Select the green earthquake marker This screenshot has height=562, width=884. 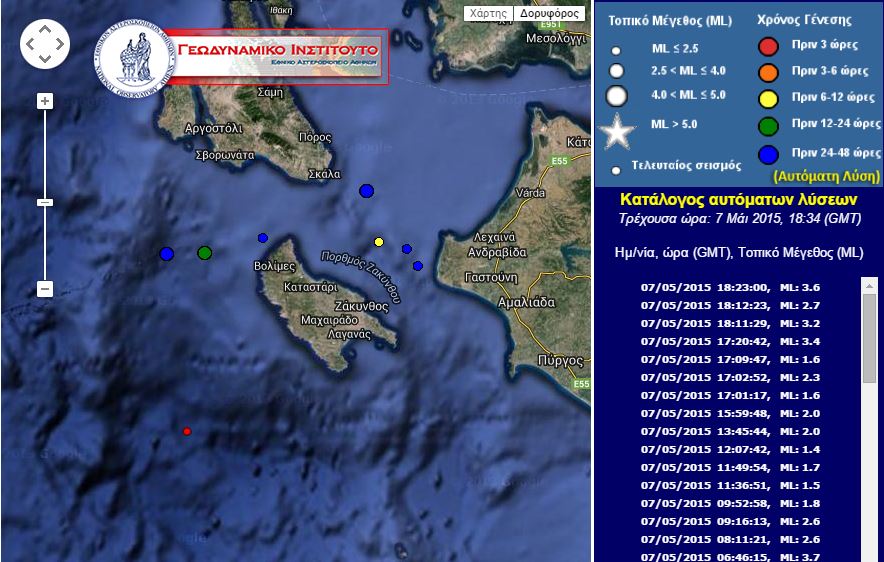click(x=205, y=253)
